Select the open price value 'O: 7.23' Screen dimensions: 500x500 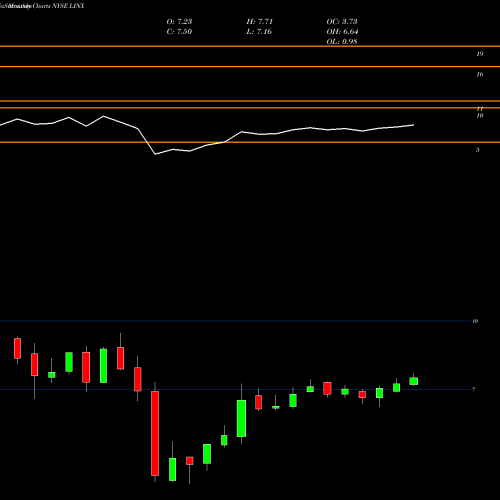[179, 22]
